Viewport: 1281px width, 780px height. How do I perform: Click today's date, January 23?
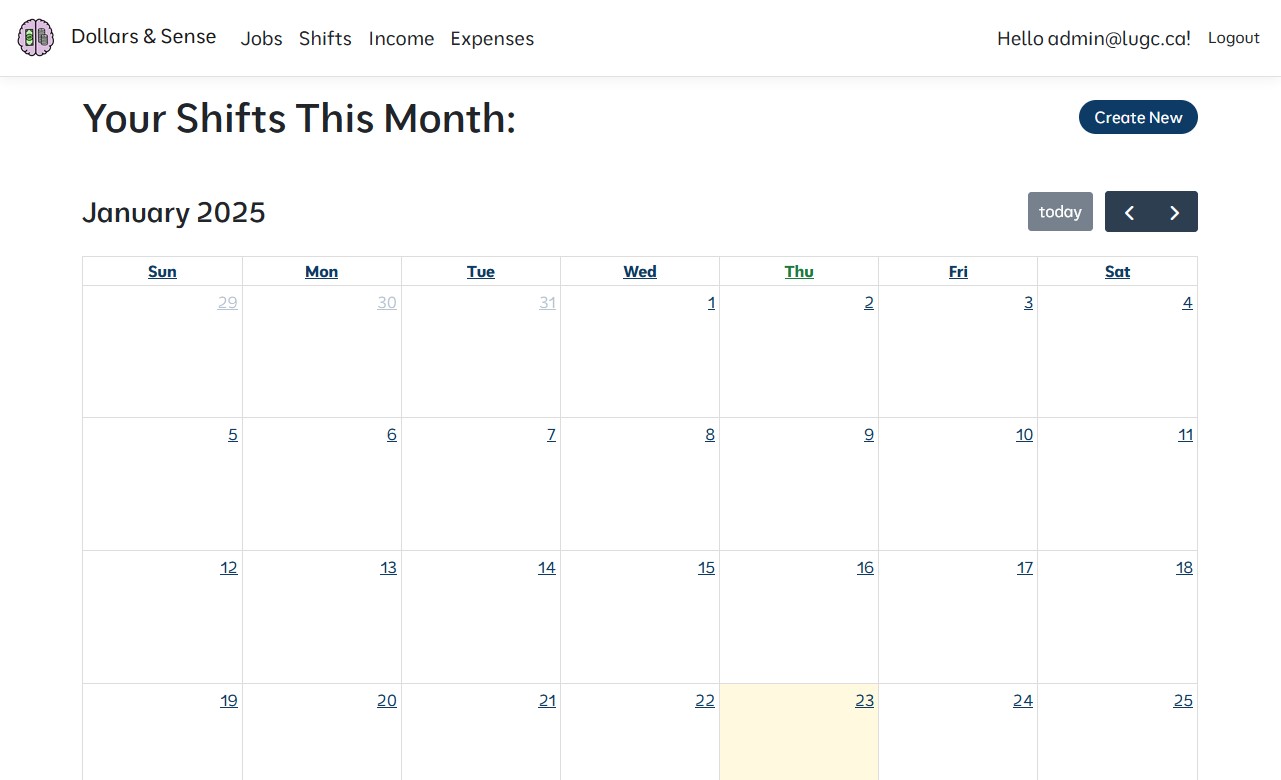pos(864,700)
